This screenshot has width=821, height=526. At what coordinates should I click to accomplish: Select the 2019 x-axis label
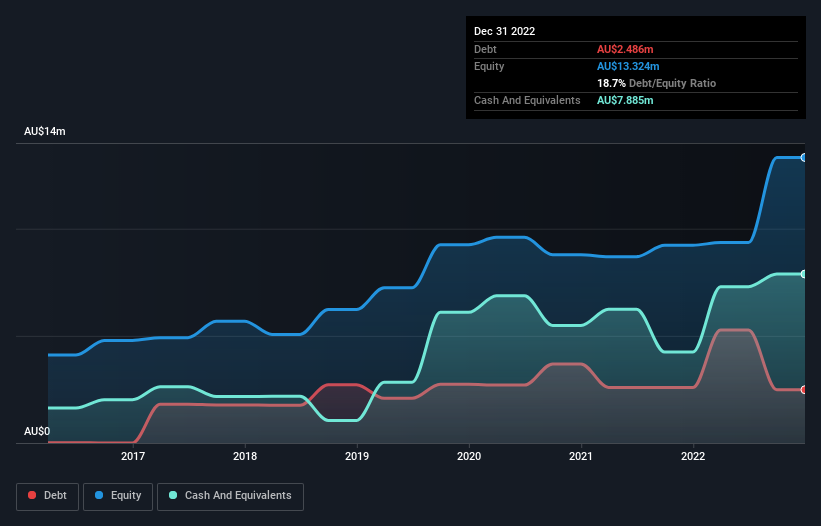[357, 456]
